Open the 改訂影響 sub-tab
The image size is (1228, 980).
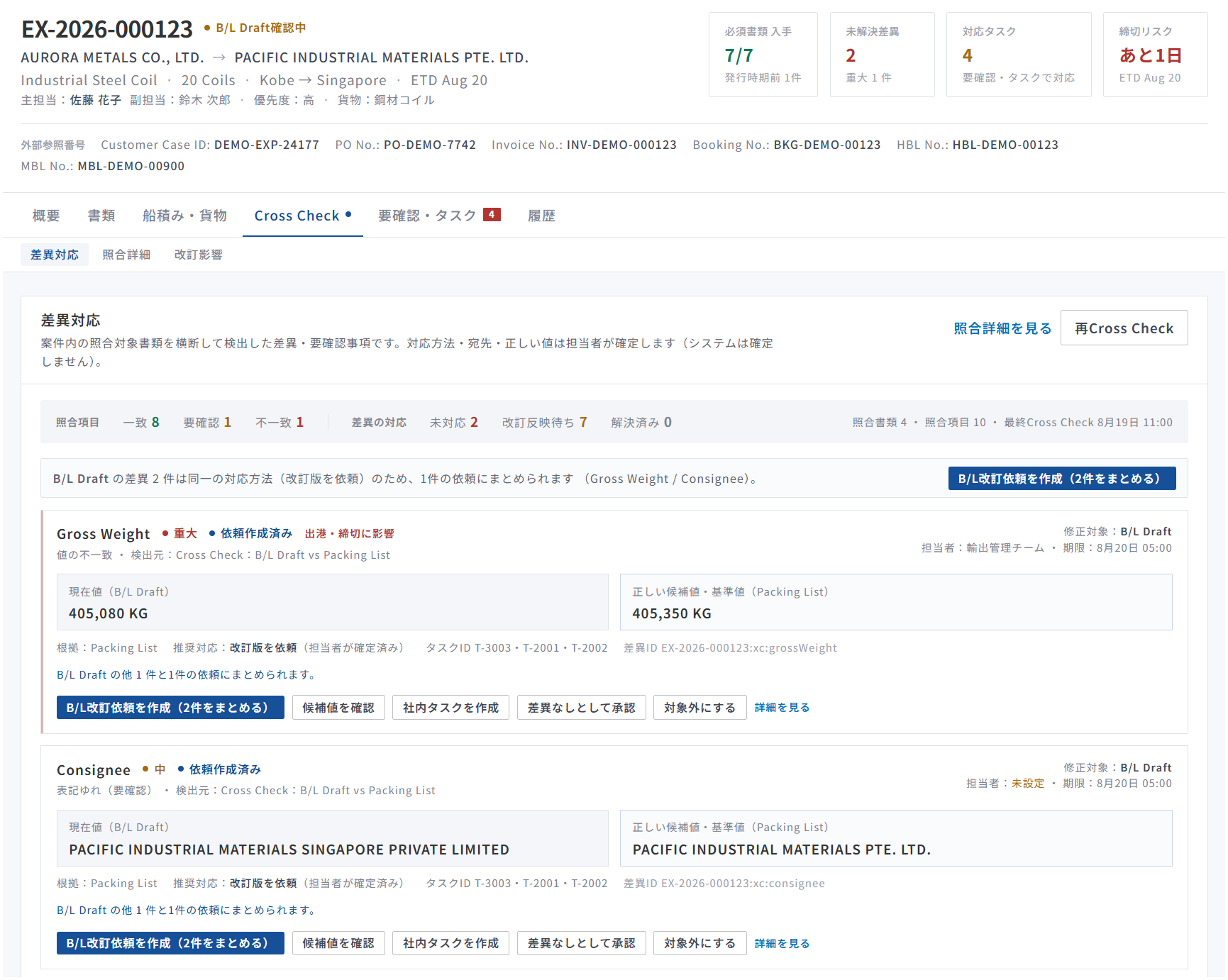[199, 255]
